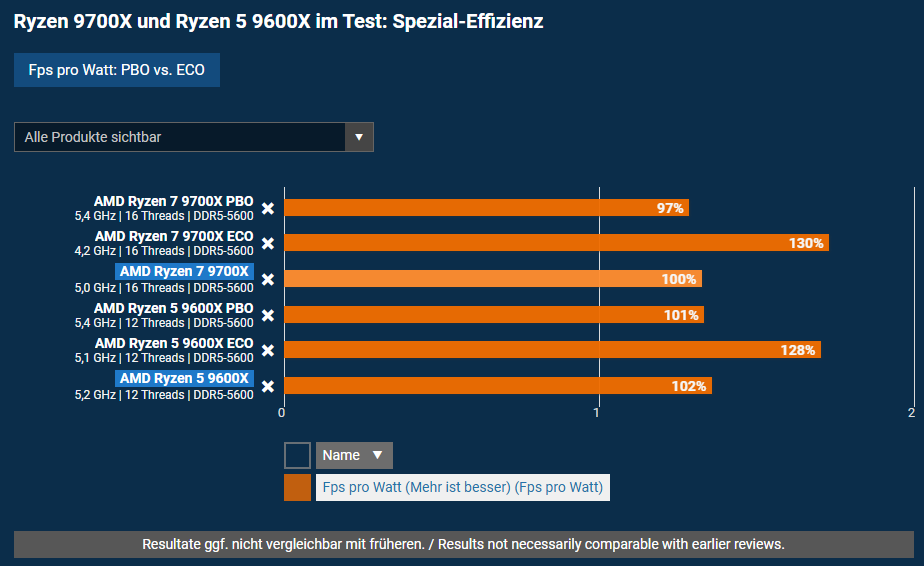Open the Alle Produkte sichtbar dropdown
The image size is (924, 566).
point(194,137)
